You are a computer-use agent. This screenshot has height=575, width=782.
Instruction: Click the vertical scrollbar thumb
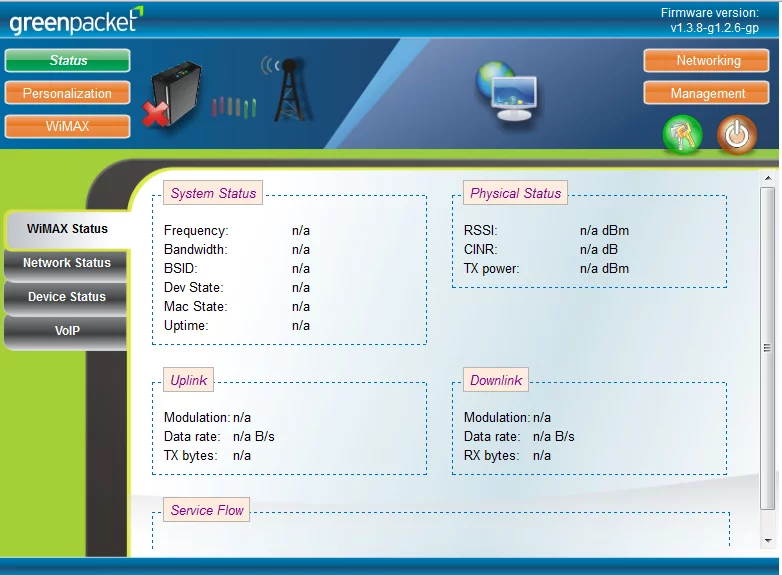[x=767, y=348]
